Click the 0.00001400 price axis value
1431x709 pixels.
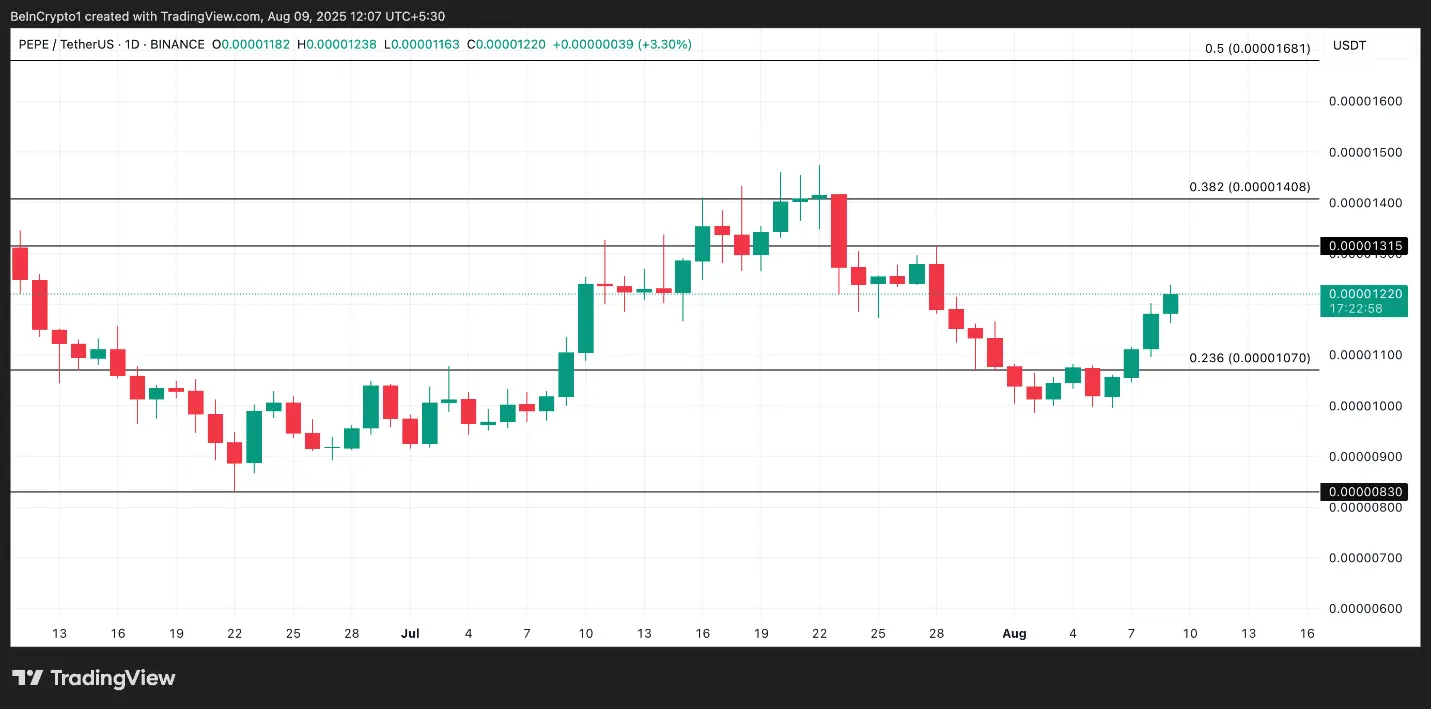coord(1365,203)
